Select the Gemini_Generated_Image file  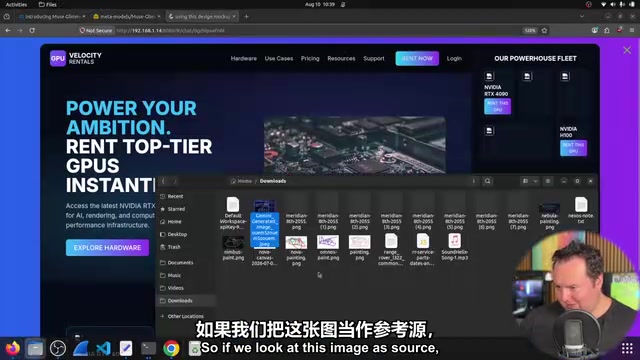264,223
